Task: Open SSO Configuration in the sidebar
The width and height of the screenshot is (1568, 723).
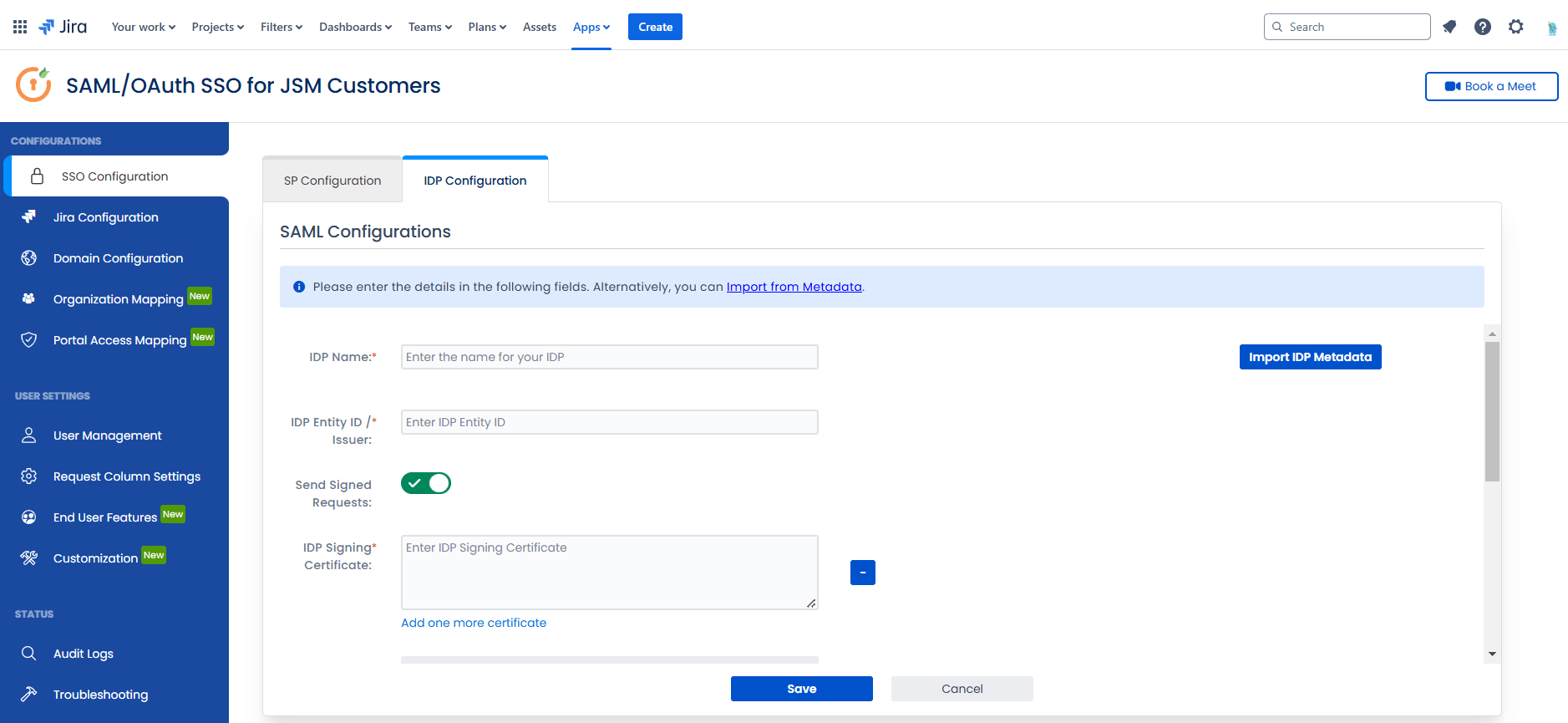Action: (x=116, y=176)
